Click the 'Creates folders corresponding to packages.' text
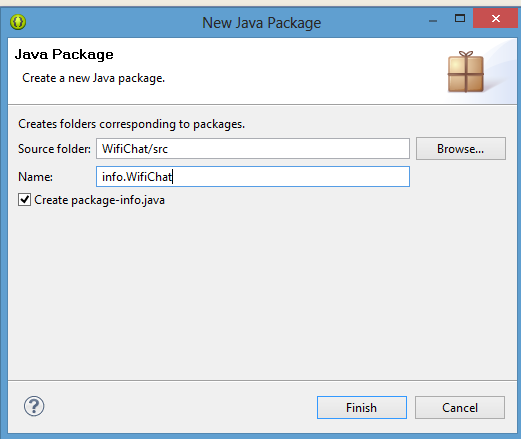521x439 pixels. (132, 124)
